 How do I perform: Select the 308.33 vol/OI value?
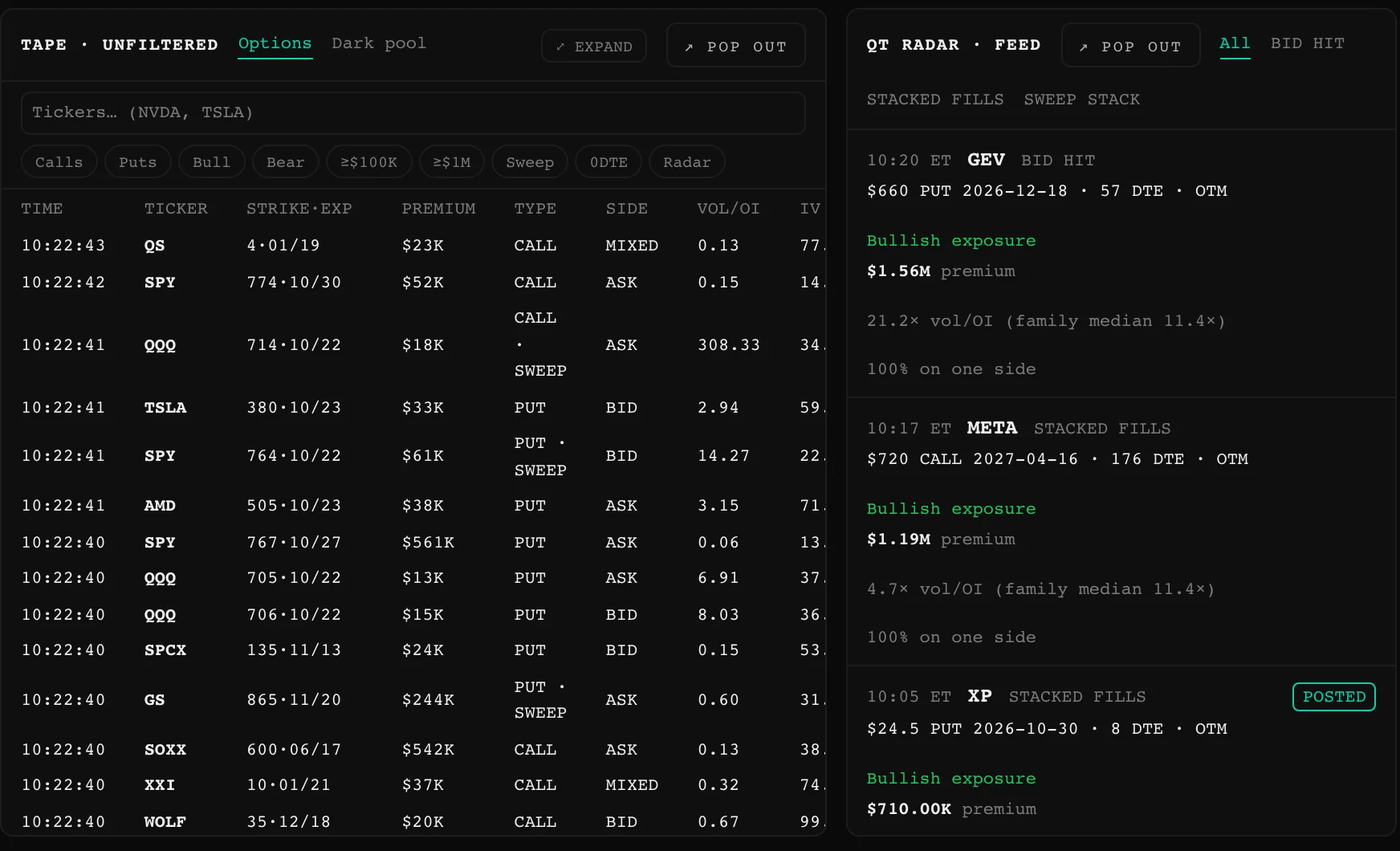point(728,345)
